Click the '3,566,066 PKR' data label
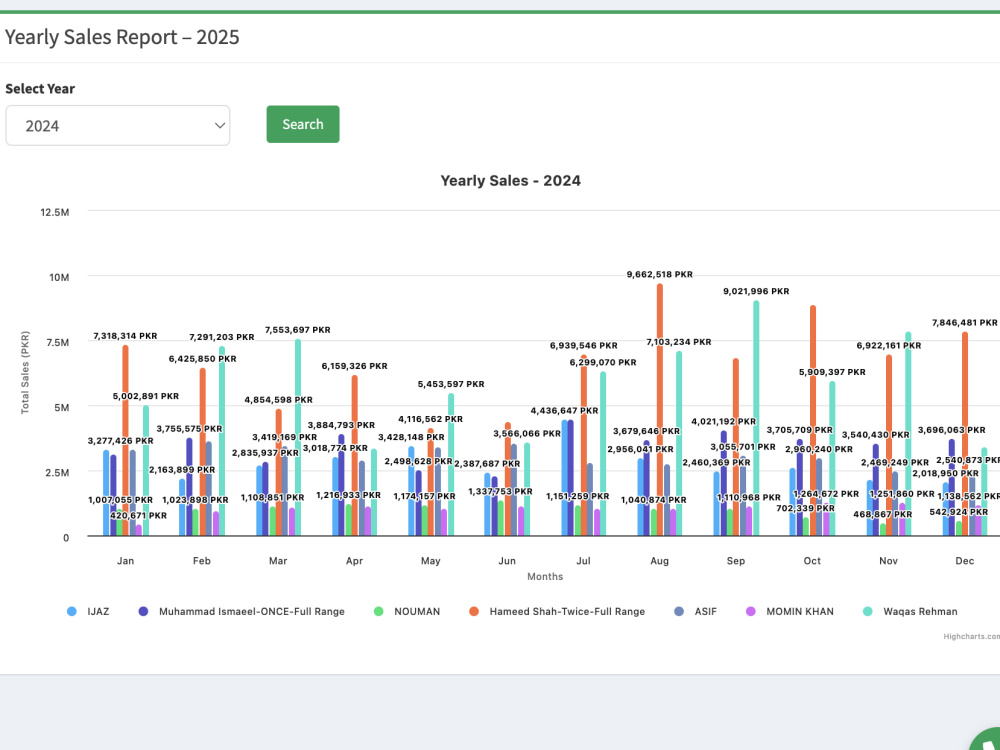Viewport: 1000px width, 750px height. pyautogui.click(x=527, y=433)
